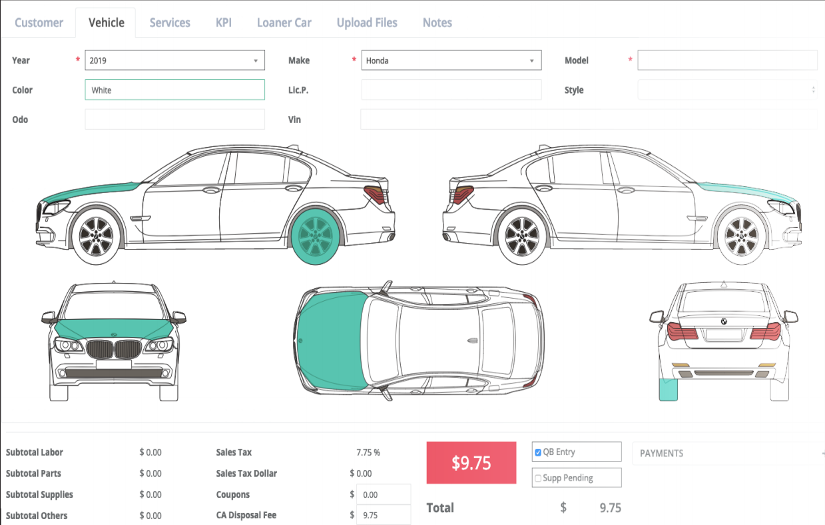Select rear window on top-down car view
825x525 pixels.
click(497, 340)
